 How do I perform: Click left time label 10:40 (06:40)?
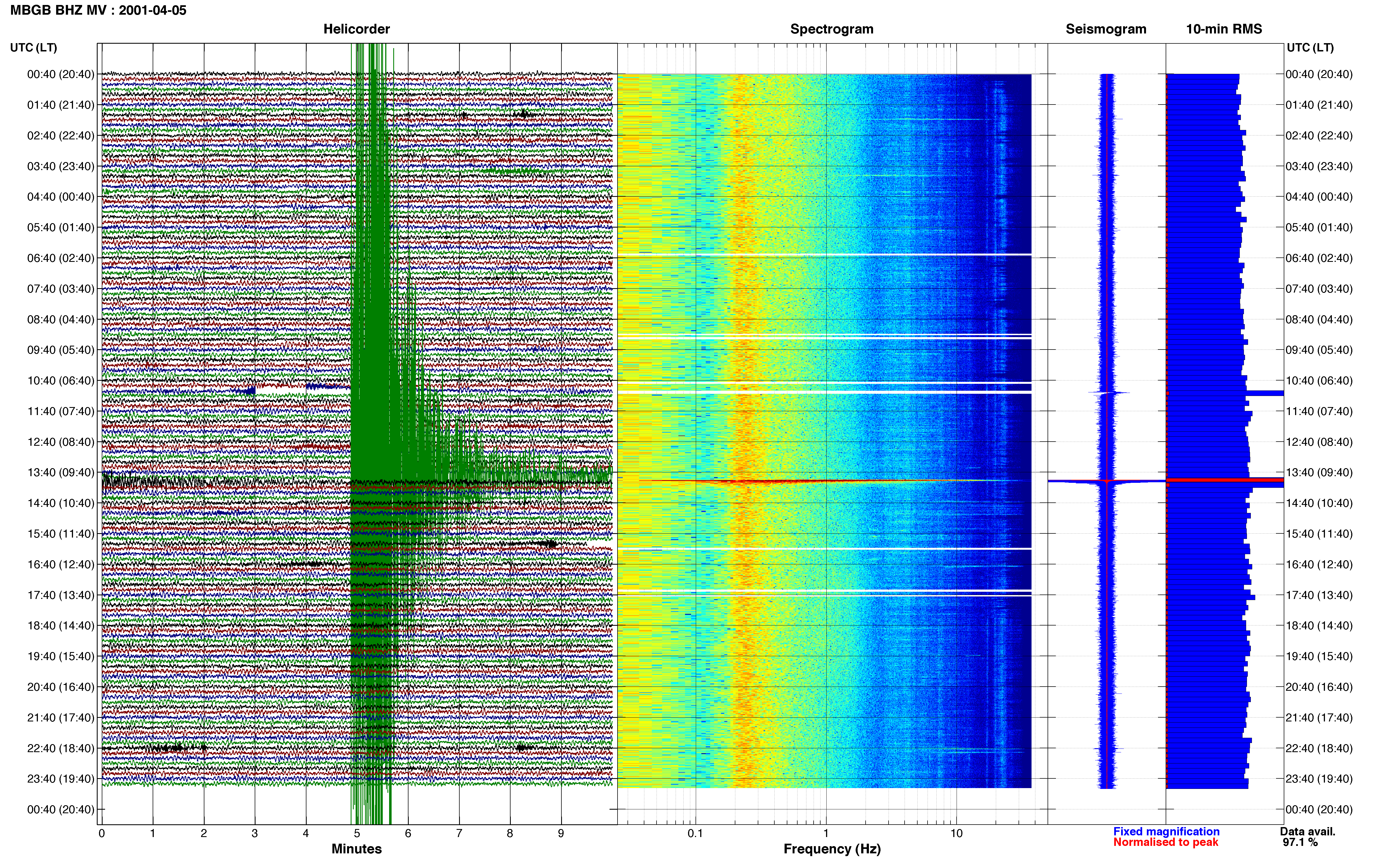tap(61, 380)
